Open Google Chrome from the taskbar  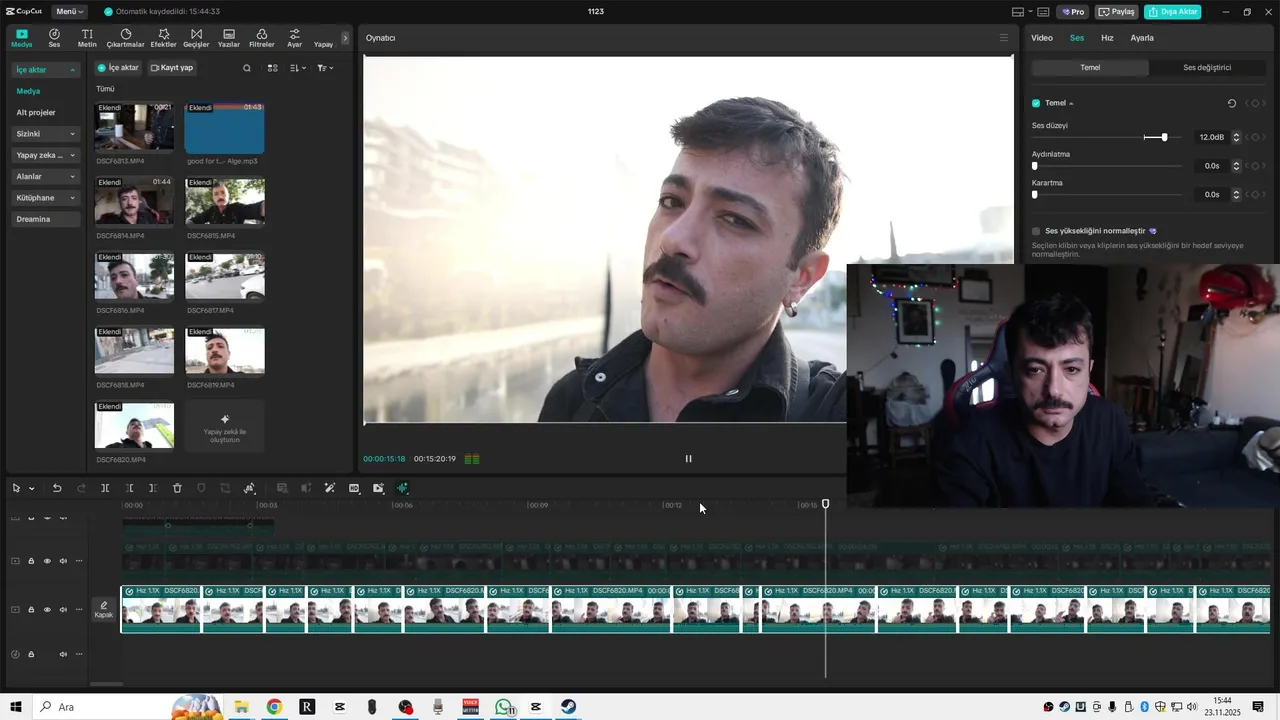tap(274, 707)
